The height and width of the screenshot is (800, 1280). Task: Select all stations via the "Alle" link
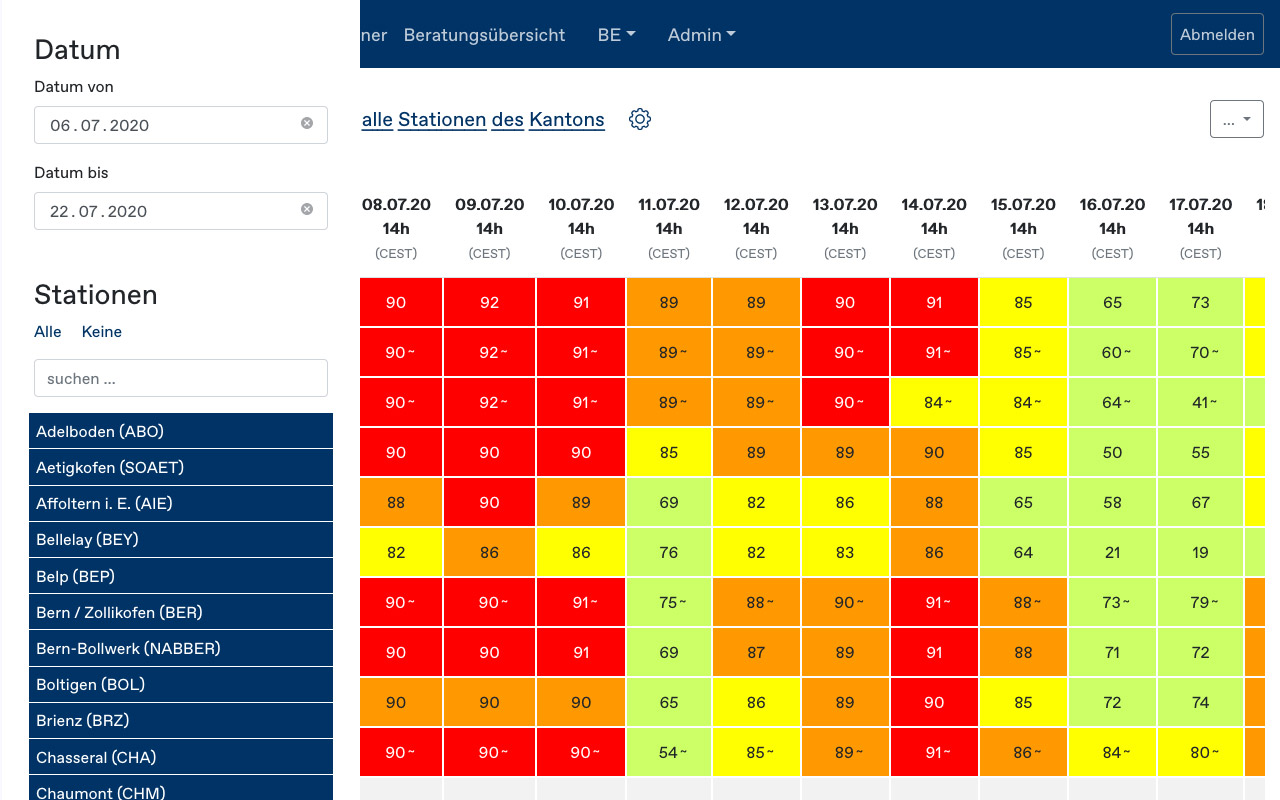point(47,331)
